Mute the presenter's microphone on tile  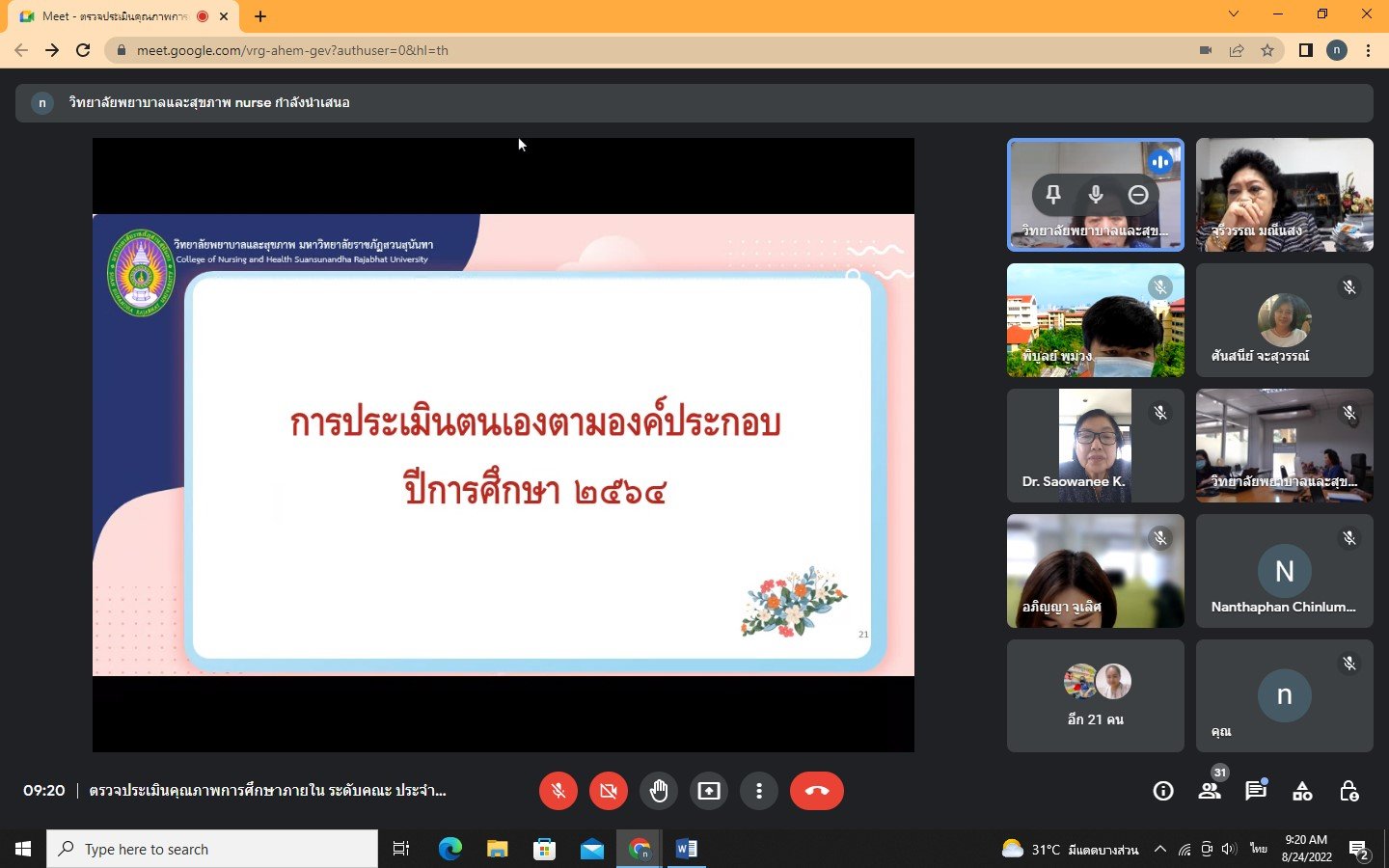tap(1096, 195)
